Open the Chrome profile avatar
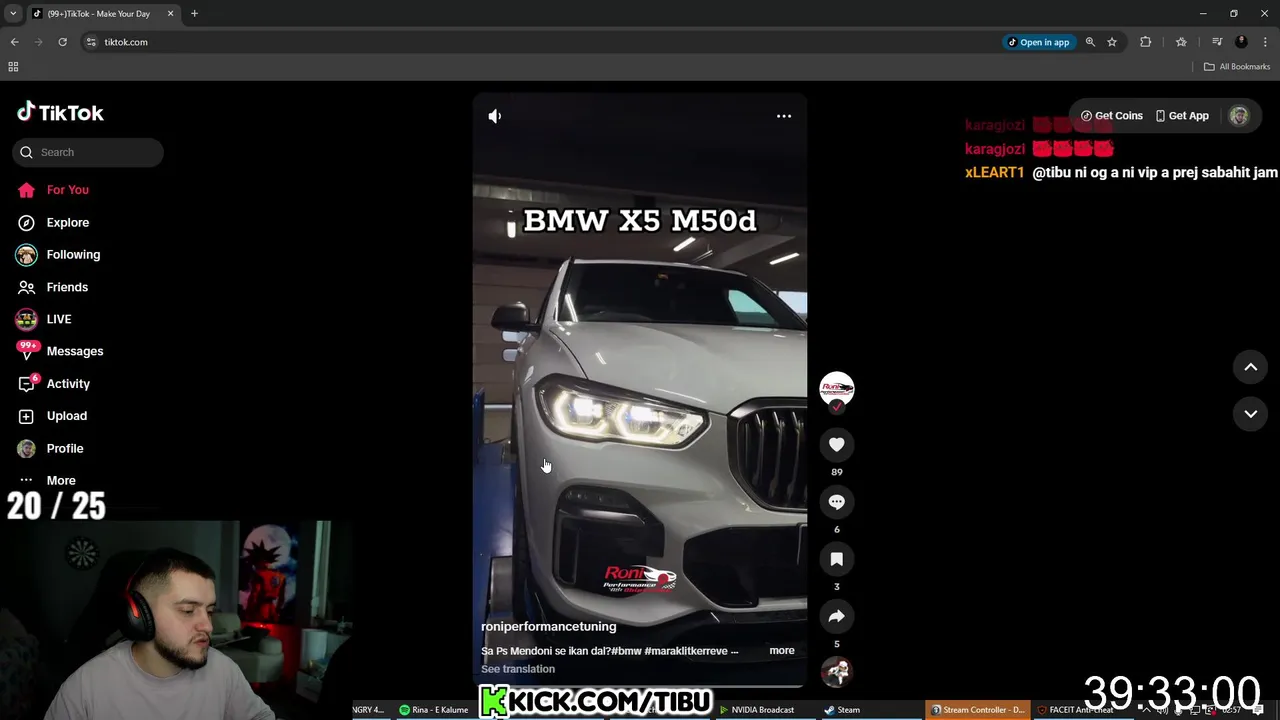The height and width of the screenshot is (720, 1280). point(1241,42)
